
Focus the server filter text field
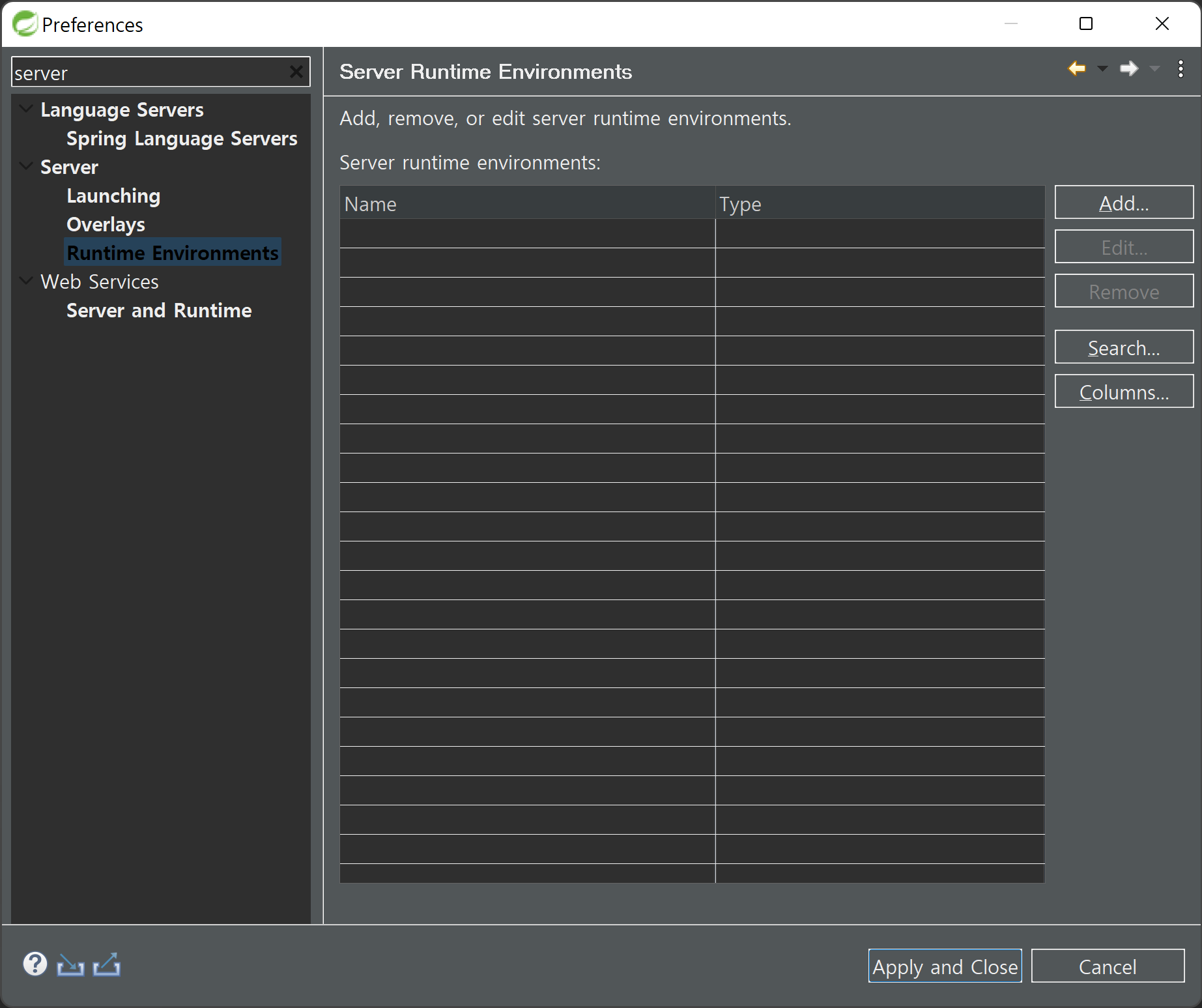[x=150, y=72]
